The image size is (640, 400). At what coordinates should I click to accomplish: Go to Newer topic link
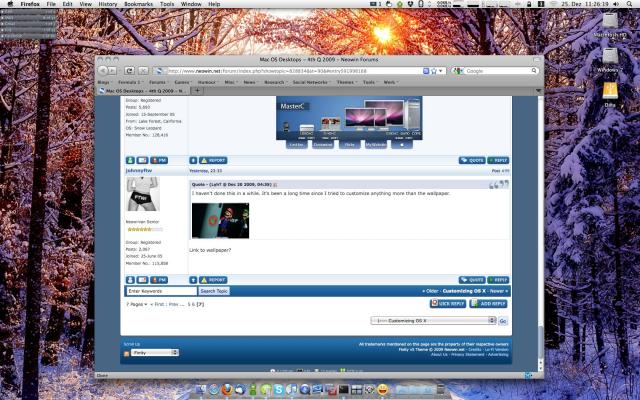[x=498, y=291]
